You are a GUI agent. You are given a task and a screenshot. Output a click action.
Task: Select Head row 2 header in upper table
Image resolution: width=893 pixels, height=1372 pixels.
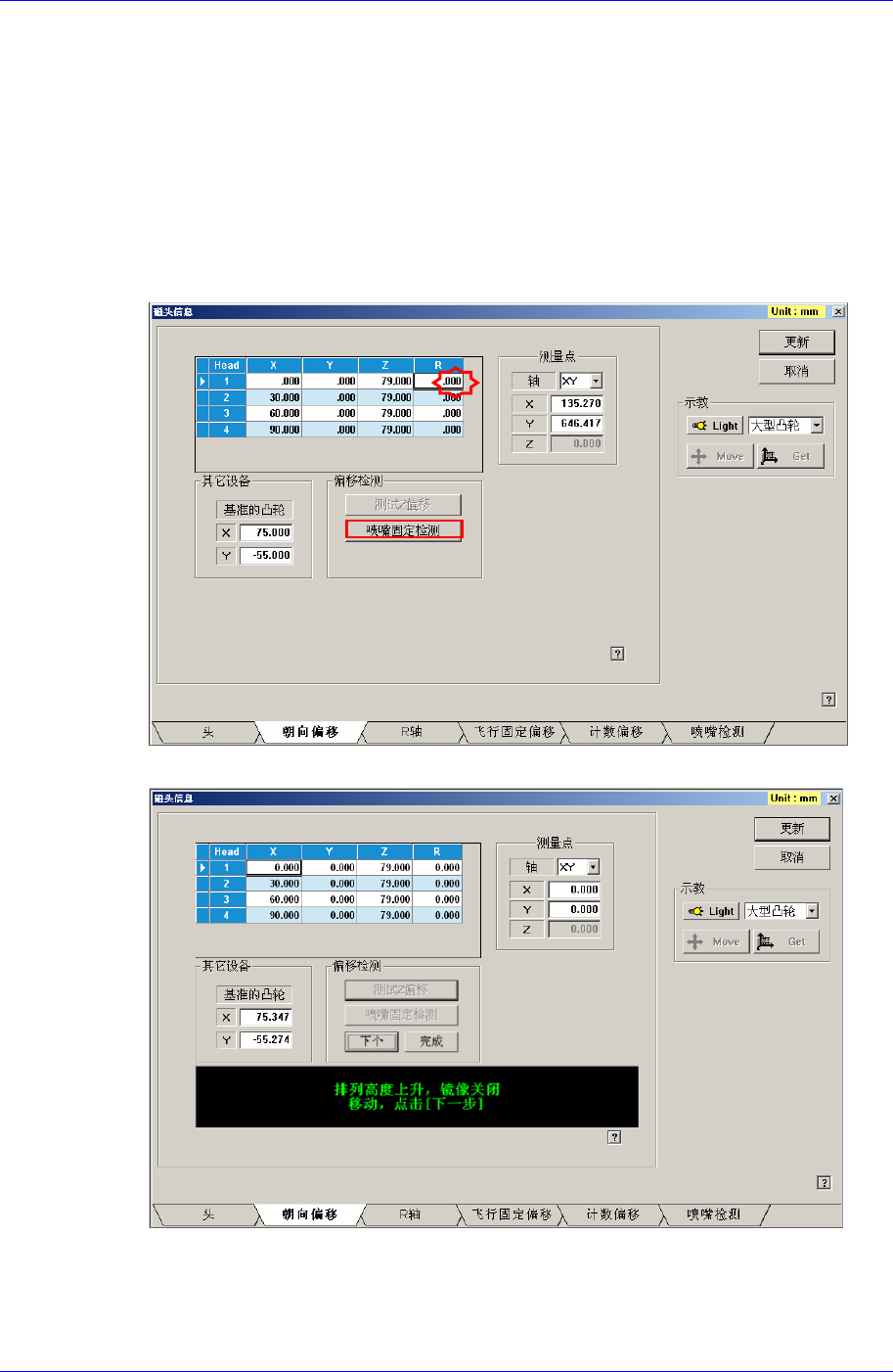[x=226, y=397]
